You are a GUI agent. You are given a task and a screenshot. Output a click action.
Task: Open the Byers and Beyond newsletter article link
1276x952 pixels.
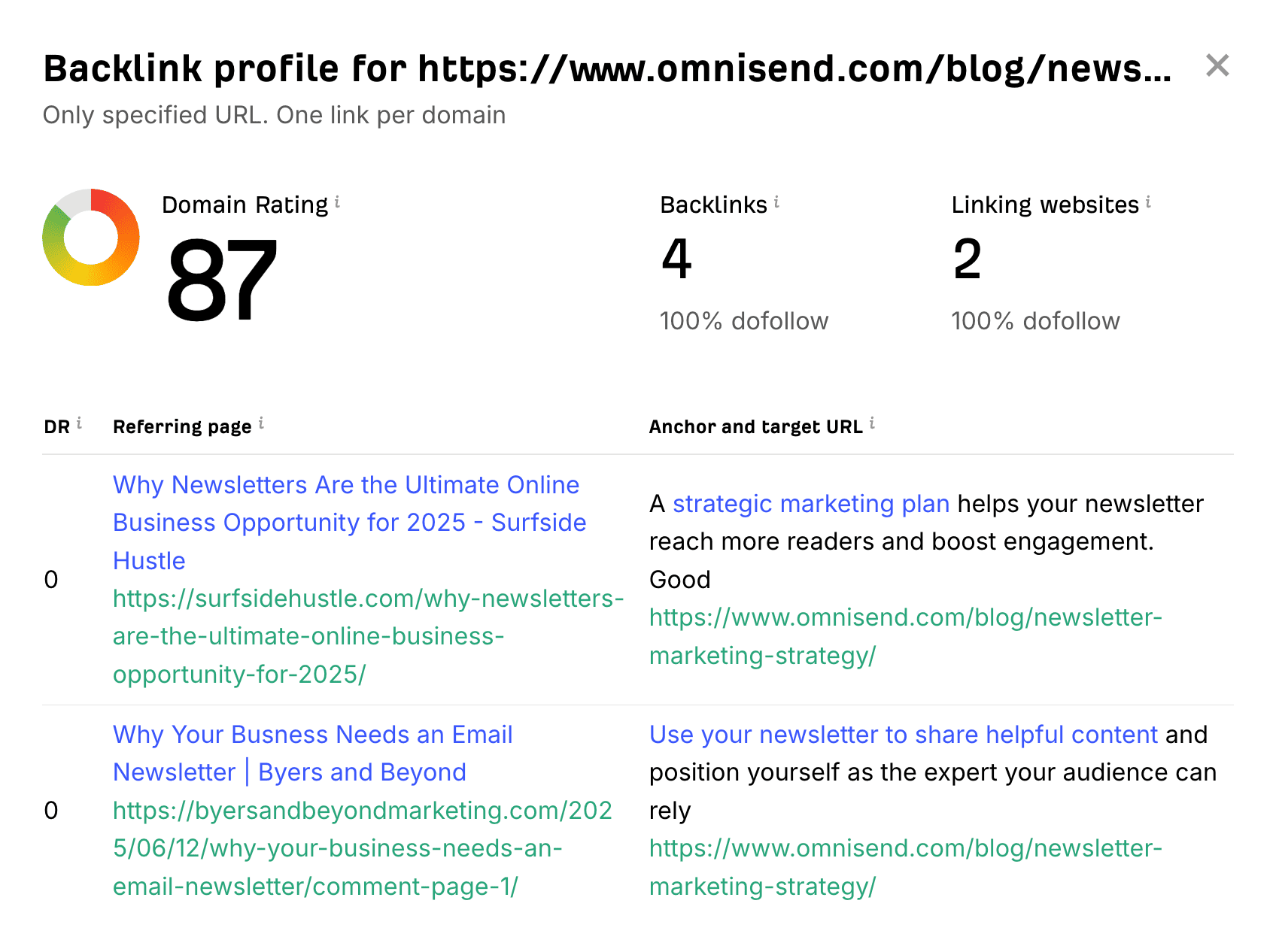pyautogui.click(x=312, y=753)
